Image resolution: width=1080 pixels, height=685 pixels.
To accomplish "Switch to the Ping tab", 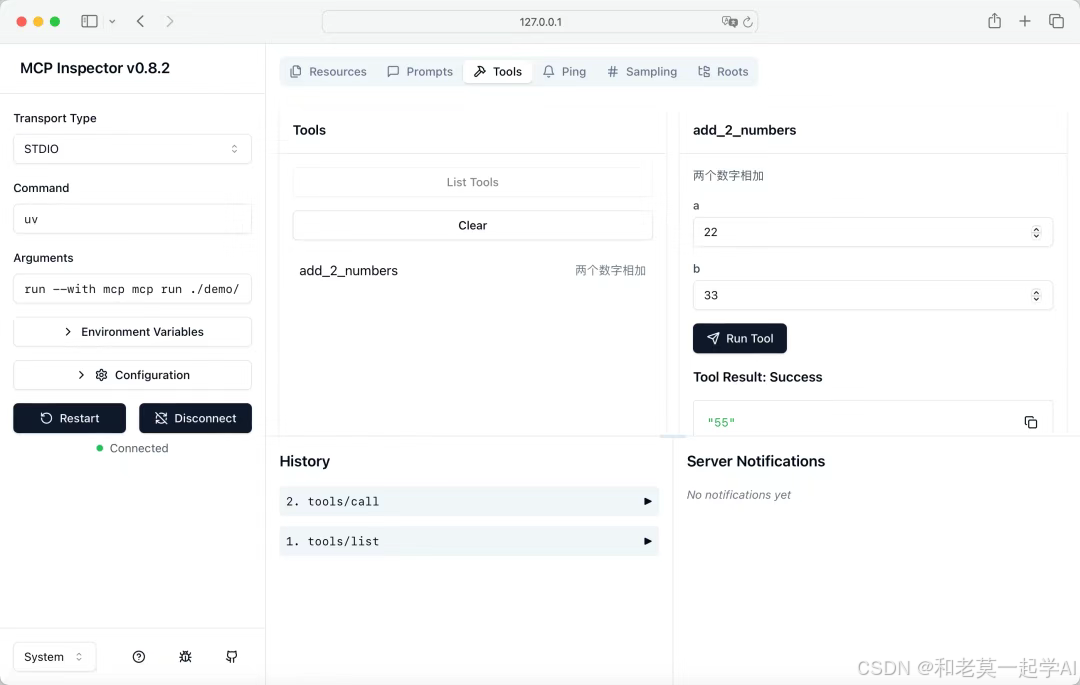I will [564, 72].
